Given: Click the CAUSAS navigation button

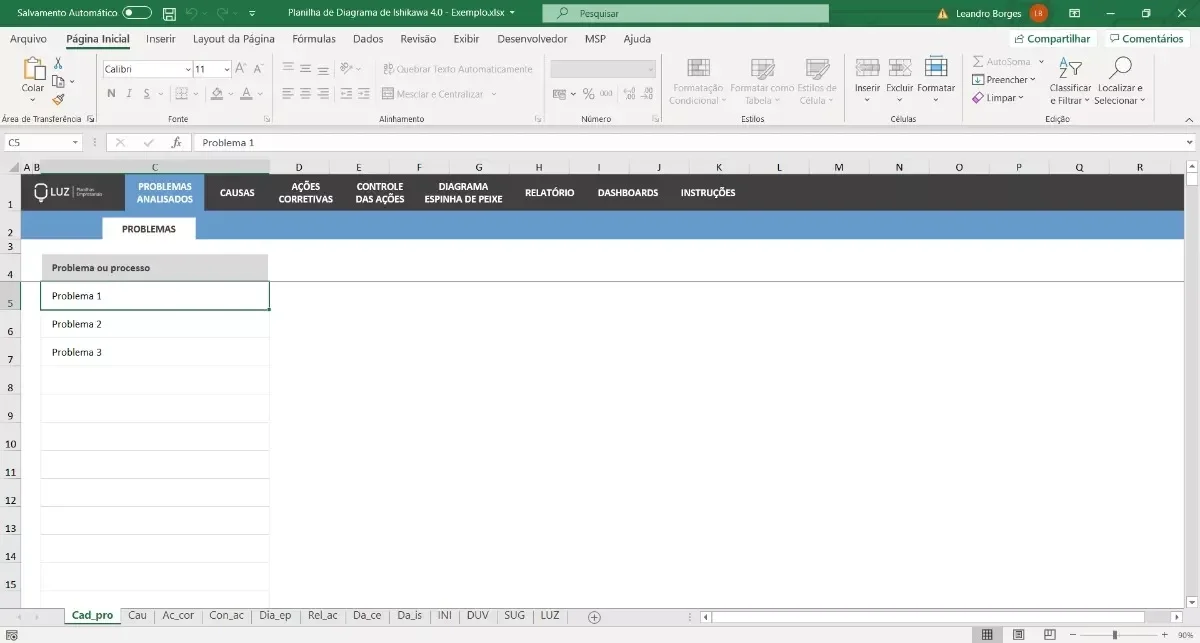Looking at the screenshot, I should [x=237, y=193].
